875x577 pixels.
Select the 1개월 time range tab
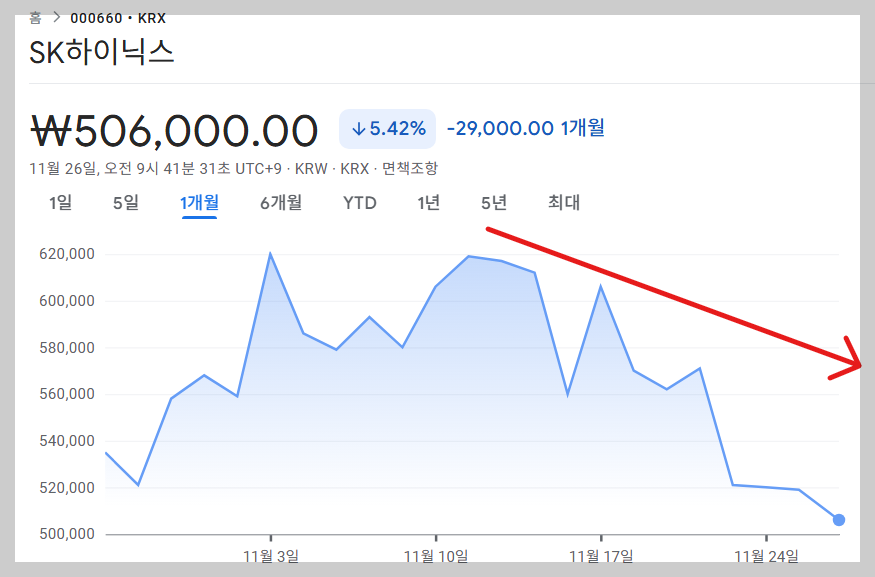[199, 203]
